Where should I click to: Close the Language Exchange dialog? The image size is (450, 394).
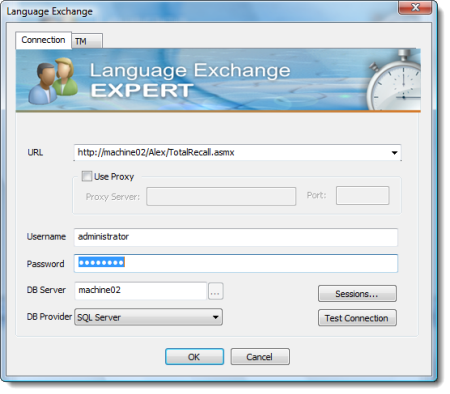point(415,7)
